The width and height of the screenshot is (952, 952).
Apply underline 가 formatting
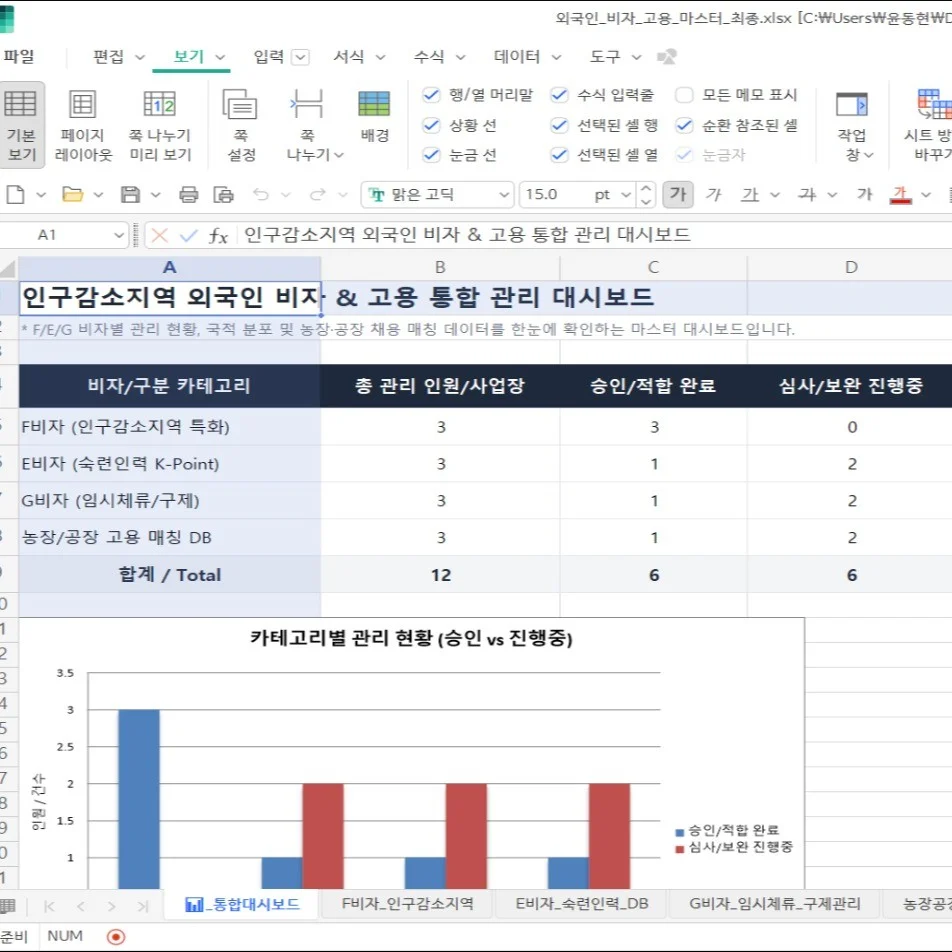(x=750, y=195)
